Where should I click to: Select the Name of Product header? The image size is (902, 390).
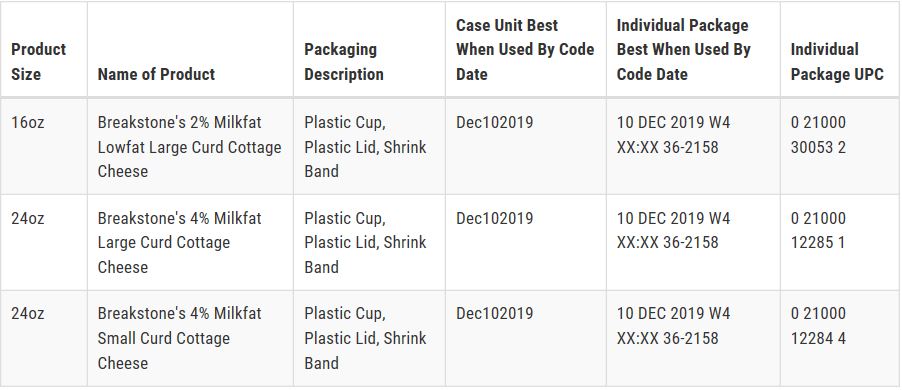156,74
